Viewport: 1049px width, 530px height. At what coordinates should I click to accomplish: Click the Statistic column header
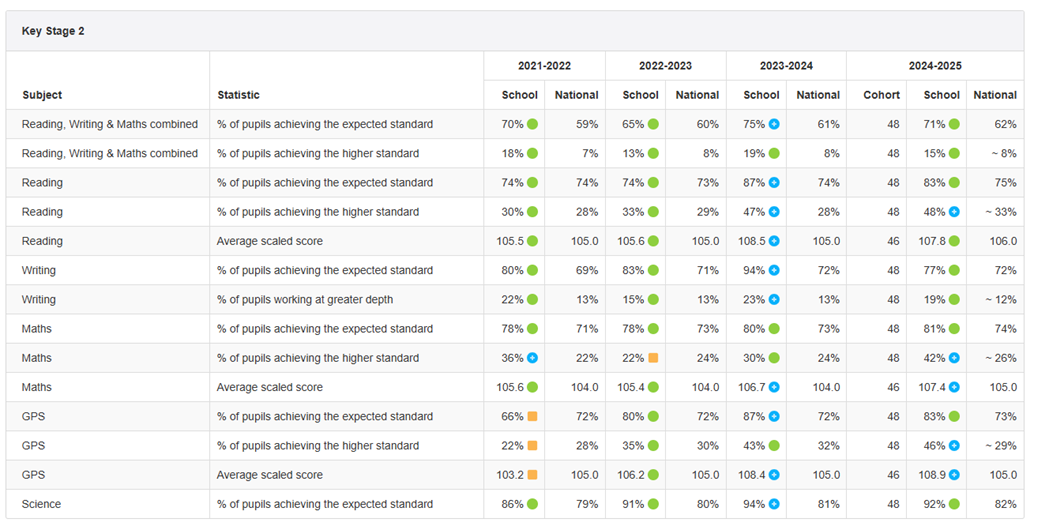point(238,95)
